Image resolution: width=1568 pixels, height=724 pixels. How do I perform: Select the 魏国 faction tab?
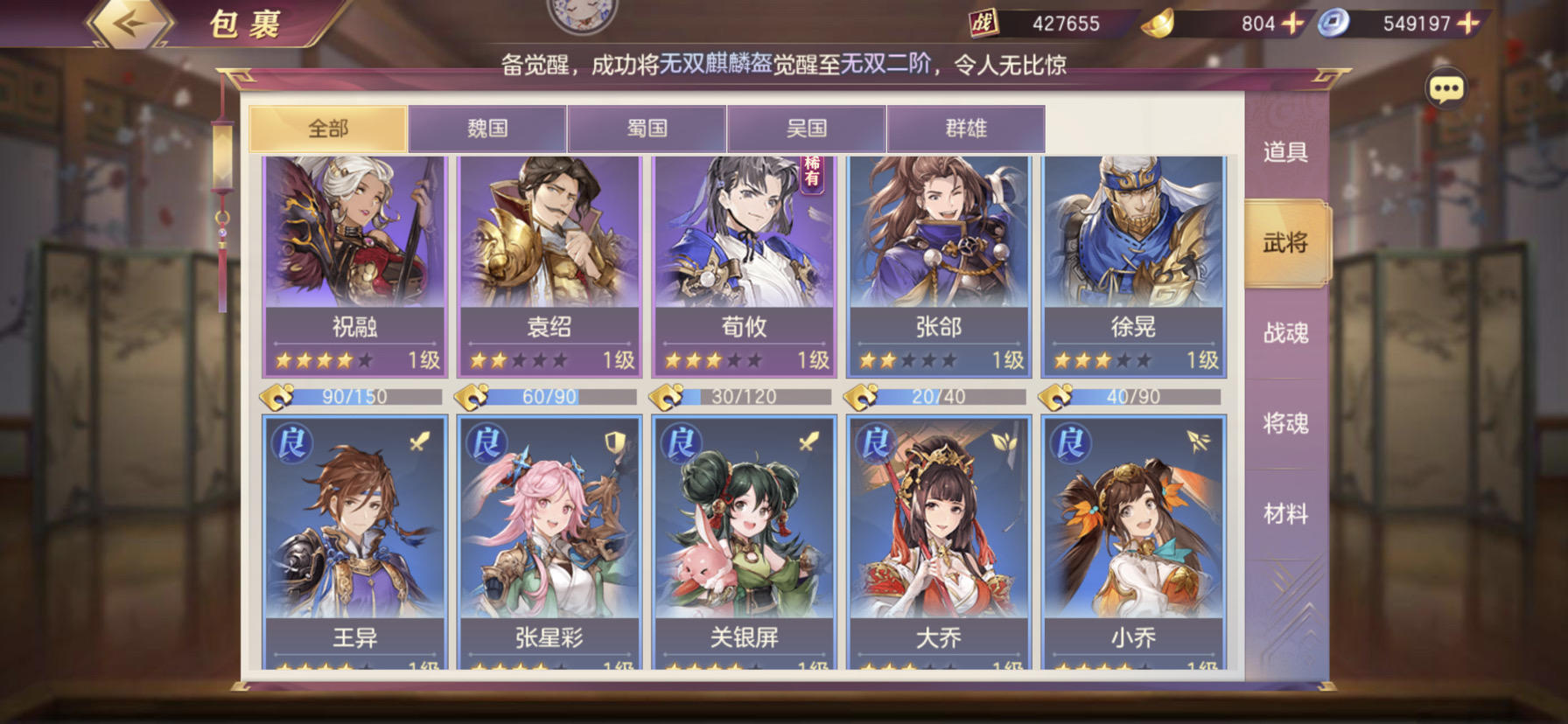(487, 129)
